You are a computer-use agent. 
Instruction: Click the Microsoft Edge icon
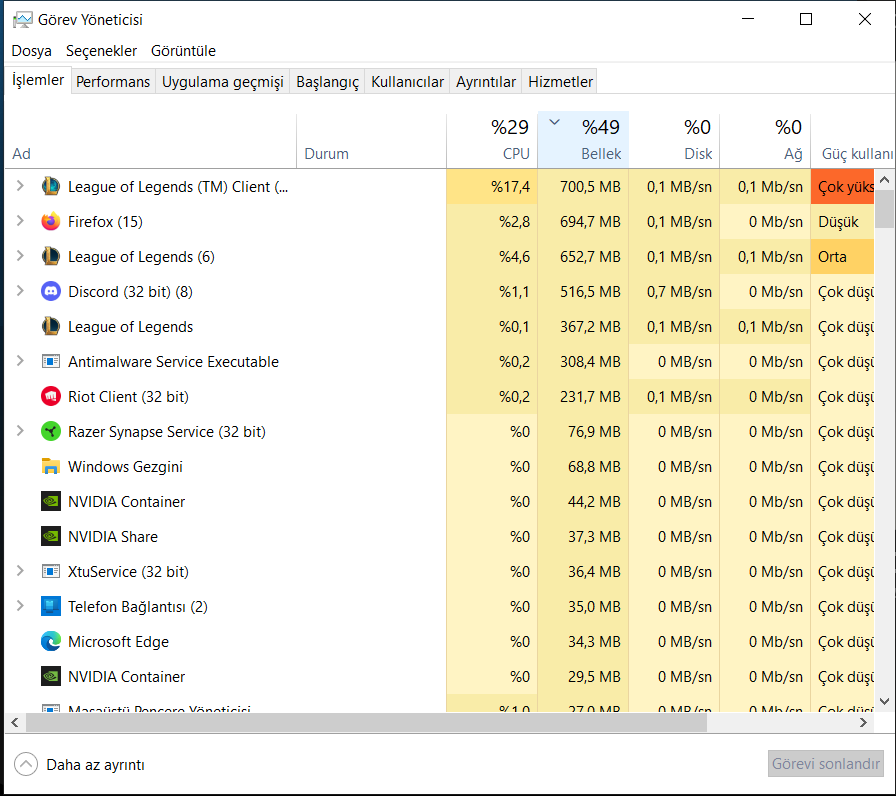click(x=51, y=642)
